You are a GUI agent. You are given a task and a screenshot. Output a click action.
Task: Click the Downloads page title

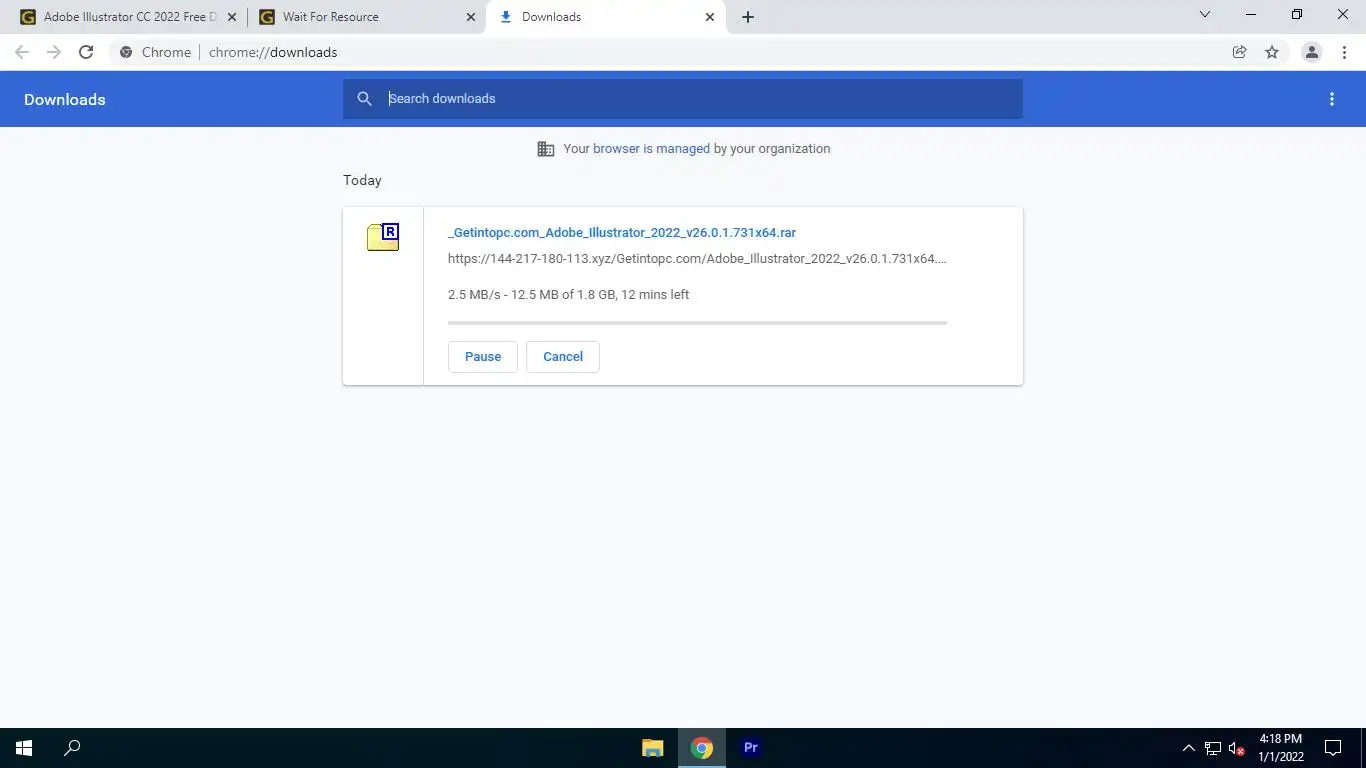[x=65, y=100]
